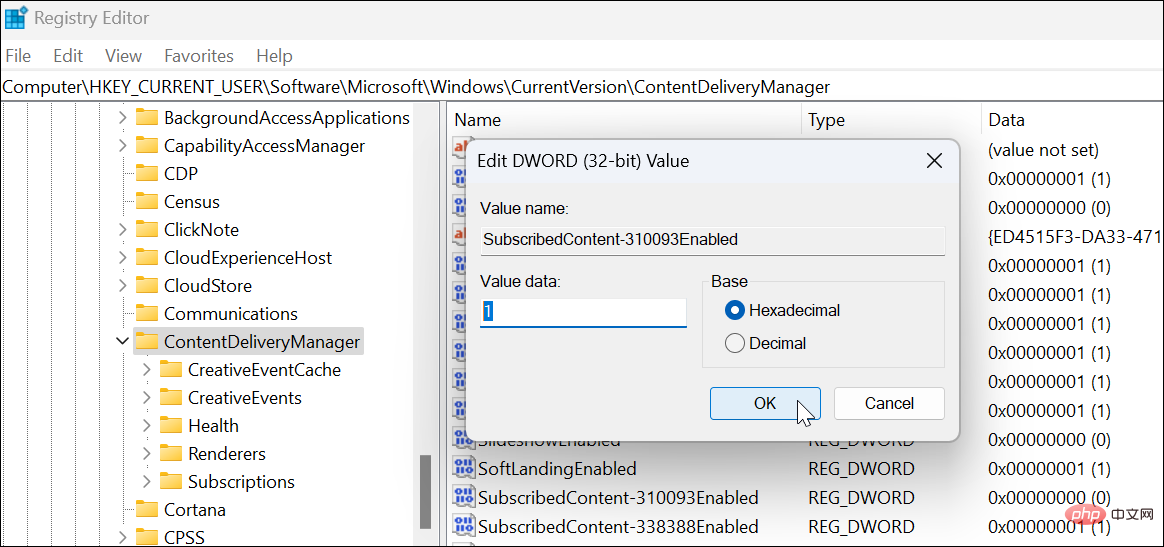Expand the BackgroundAccessApplications key
The width and height of the screenshot is (1164, 547).
[x=122, y=118]
